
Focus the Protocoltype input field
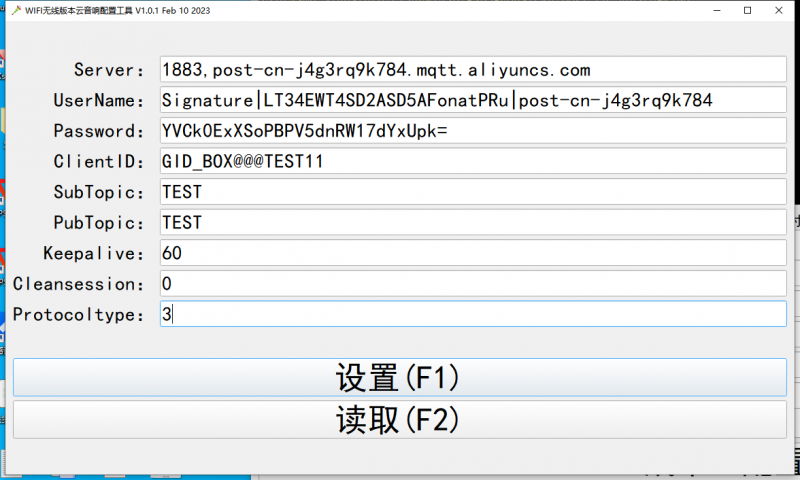coord(473,314)
